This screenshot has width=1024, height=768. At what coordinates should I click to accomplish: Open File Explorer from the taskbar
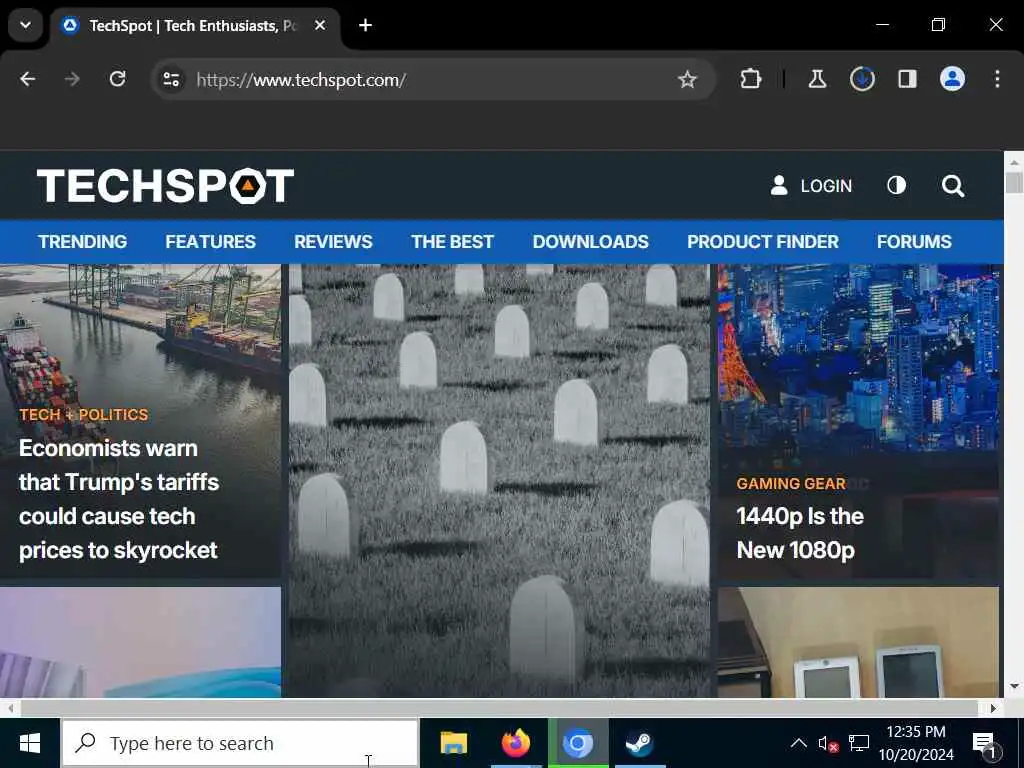pyautogui.click(x=453, y=743)
